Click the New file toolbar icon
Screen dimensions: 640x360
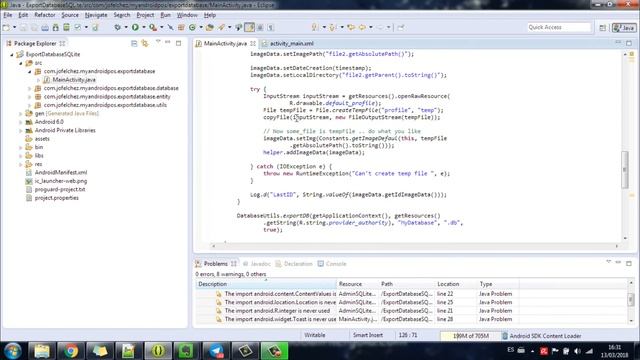click(x=6, y=27)
